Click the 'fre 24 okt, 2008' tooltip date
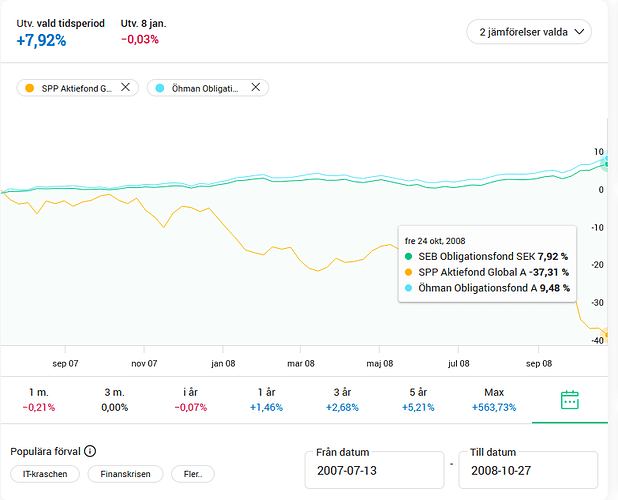 (435, 241)
